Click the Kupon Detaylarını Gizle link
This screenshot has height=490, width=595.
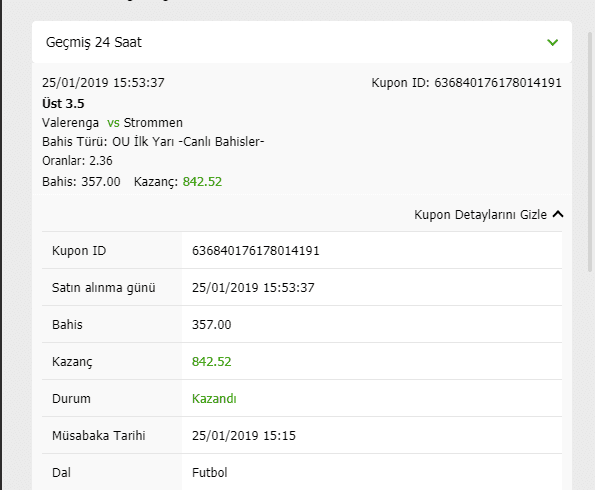480,215
